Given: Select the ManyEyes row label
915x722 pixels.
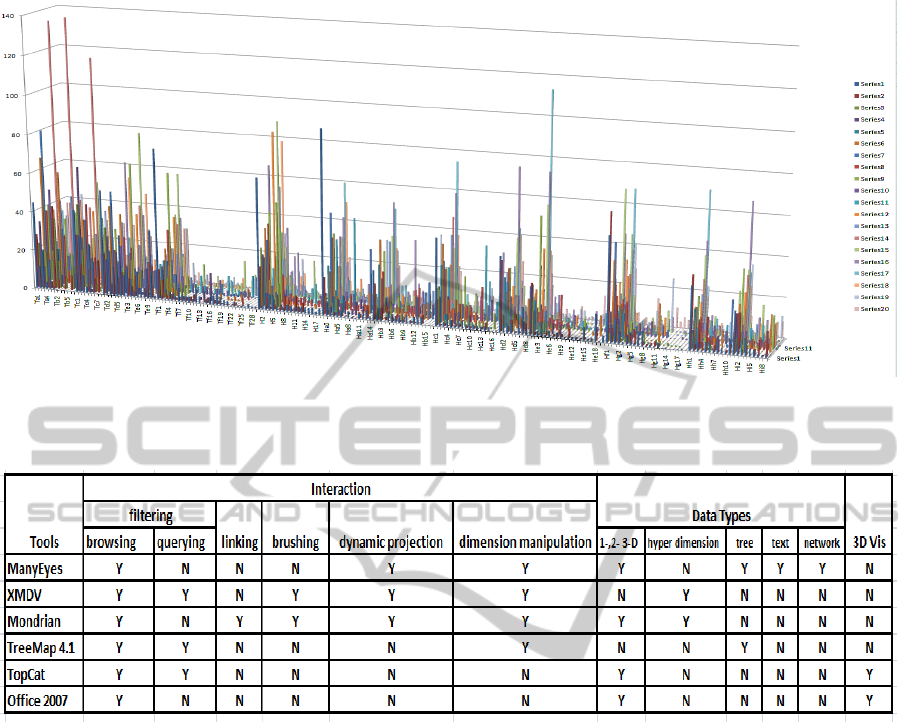Looking at the screenshot, I should click(x=36, y=568).
